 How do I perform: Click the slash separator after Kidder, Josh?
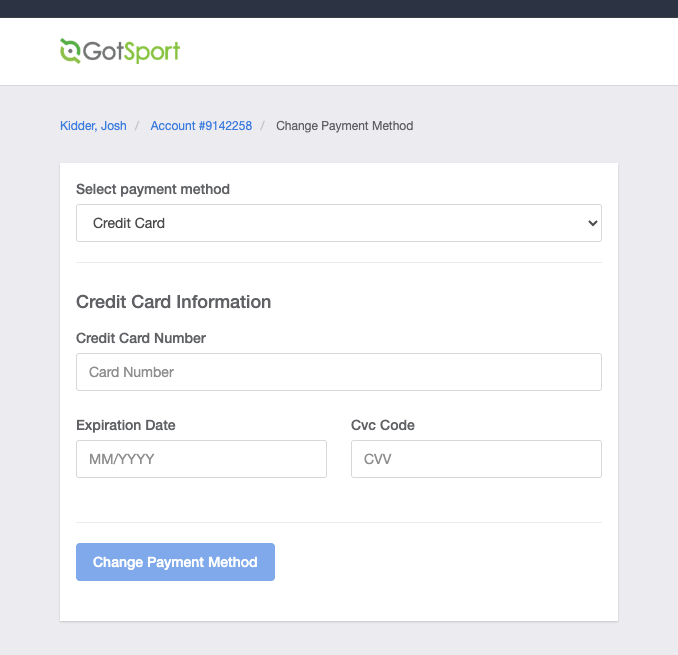coord(138,126)
